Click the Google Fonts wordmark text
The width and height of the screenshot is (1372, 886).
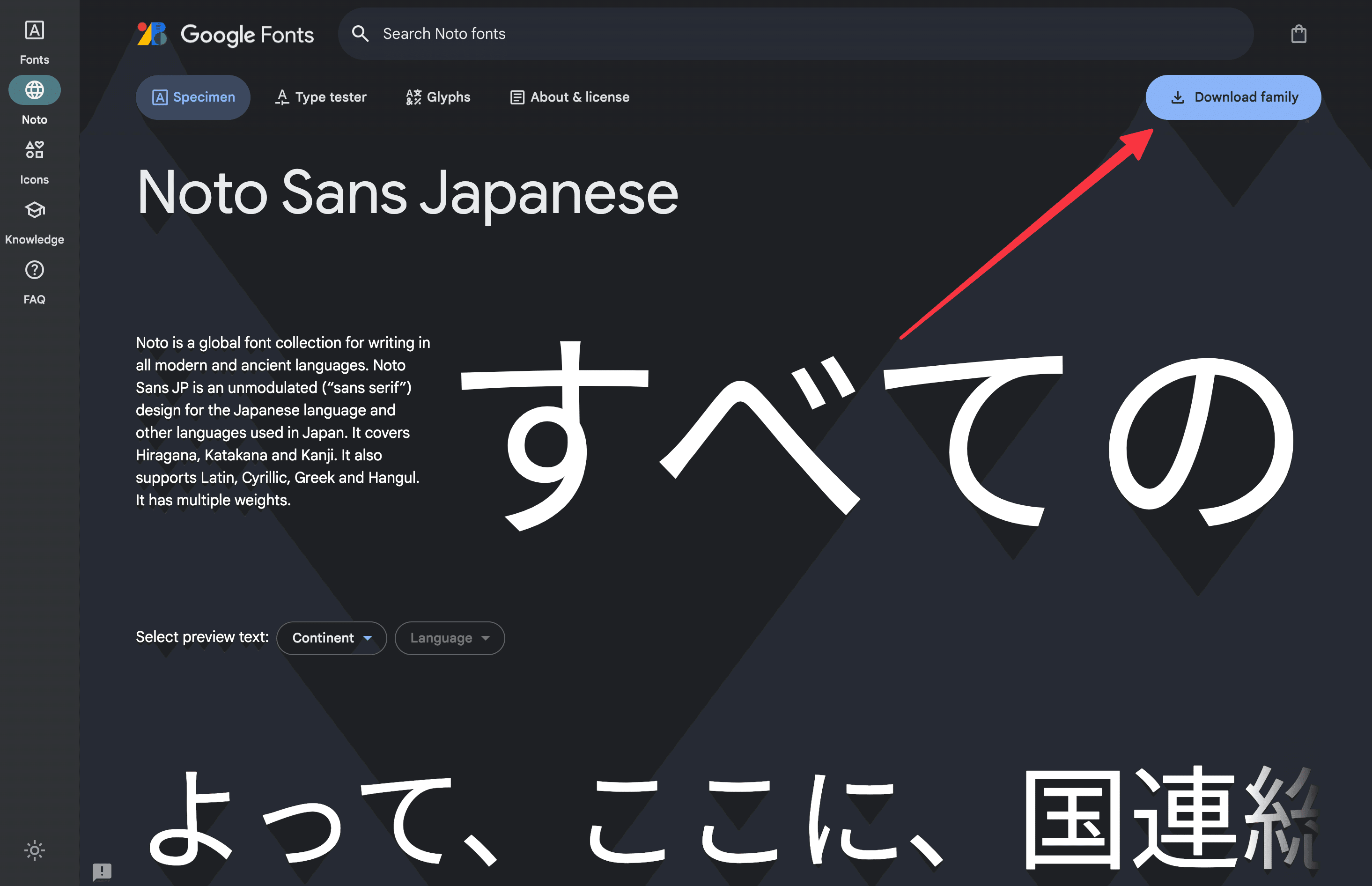click(x=247, y=35)
